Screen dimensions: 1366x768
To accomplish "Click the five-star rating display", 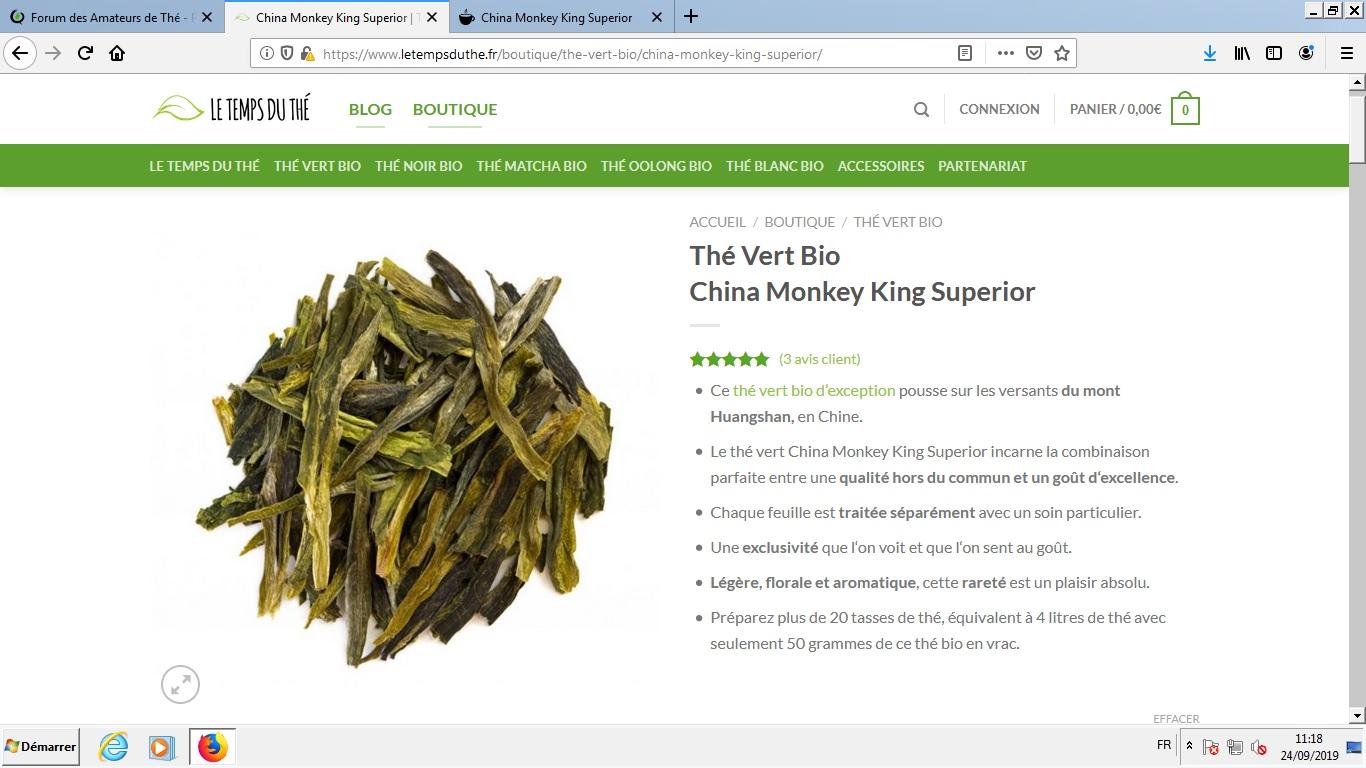I will 730,359.
